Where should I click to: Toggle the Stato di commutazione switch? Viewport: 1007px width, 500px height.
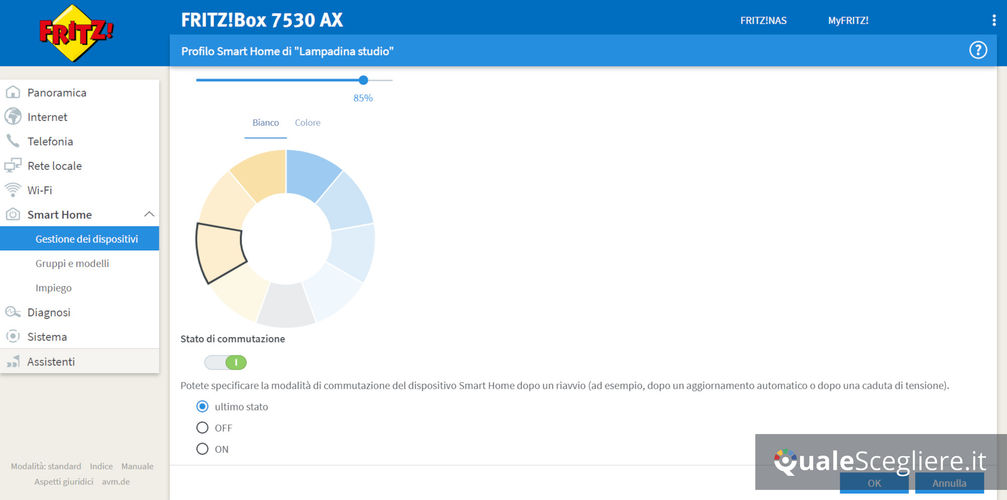[x=225, y=362]
